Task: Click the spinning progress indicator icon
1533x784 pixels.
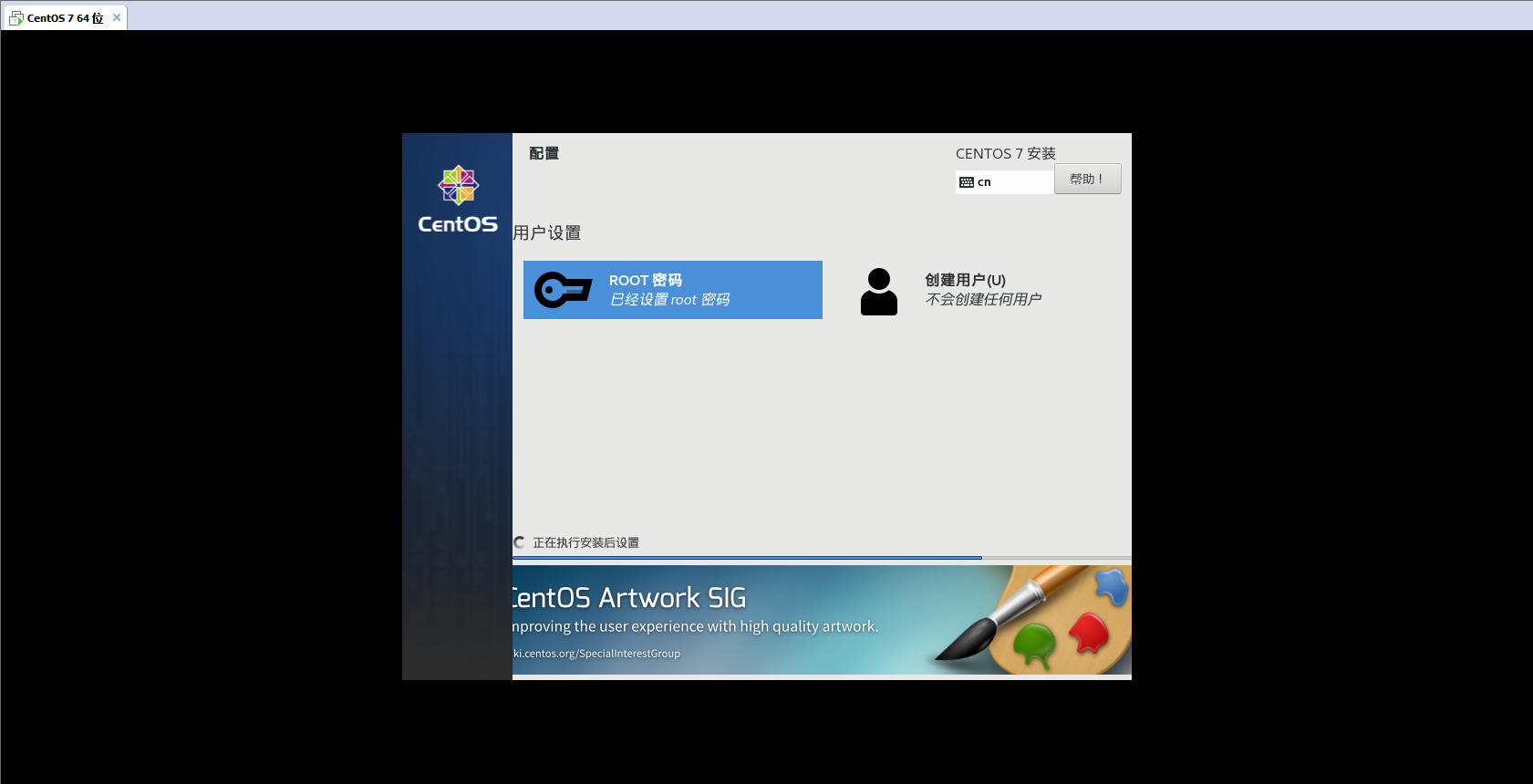Action: [x=519, y=542]
